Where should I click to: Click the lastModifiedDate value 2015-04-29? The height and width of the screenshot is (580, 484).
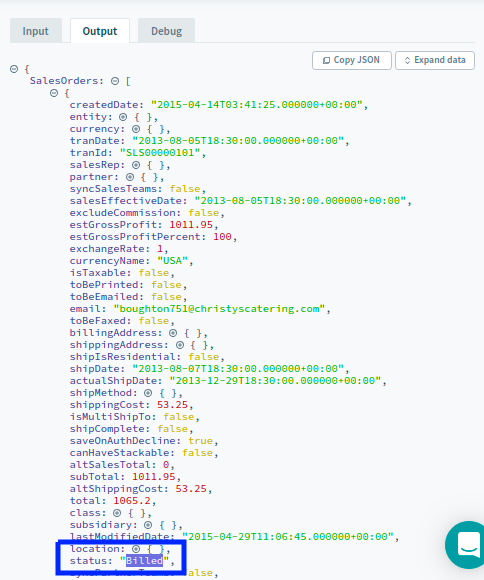click(288, 537)
